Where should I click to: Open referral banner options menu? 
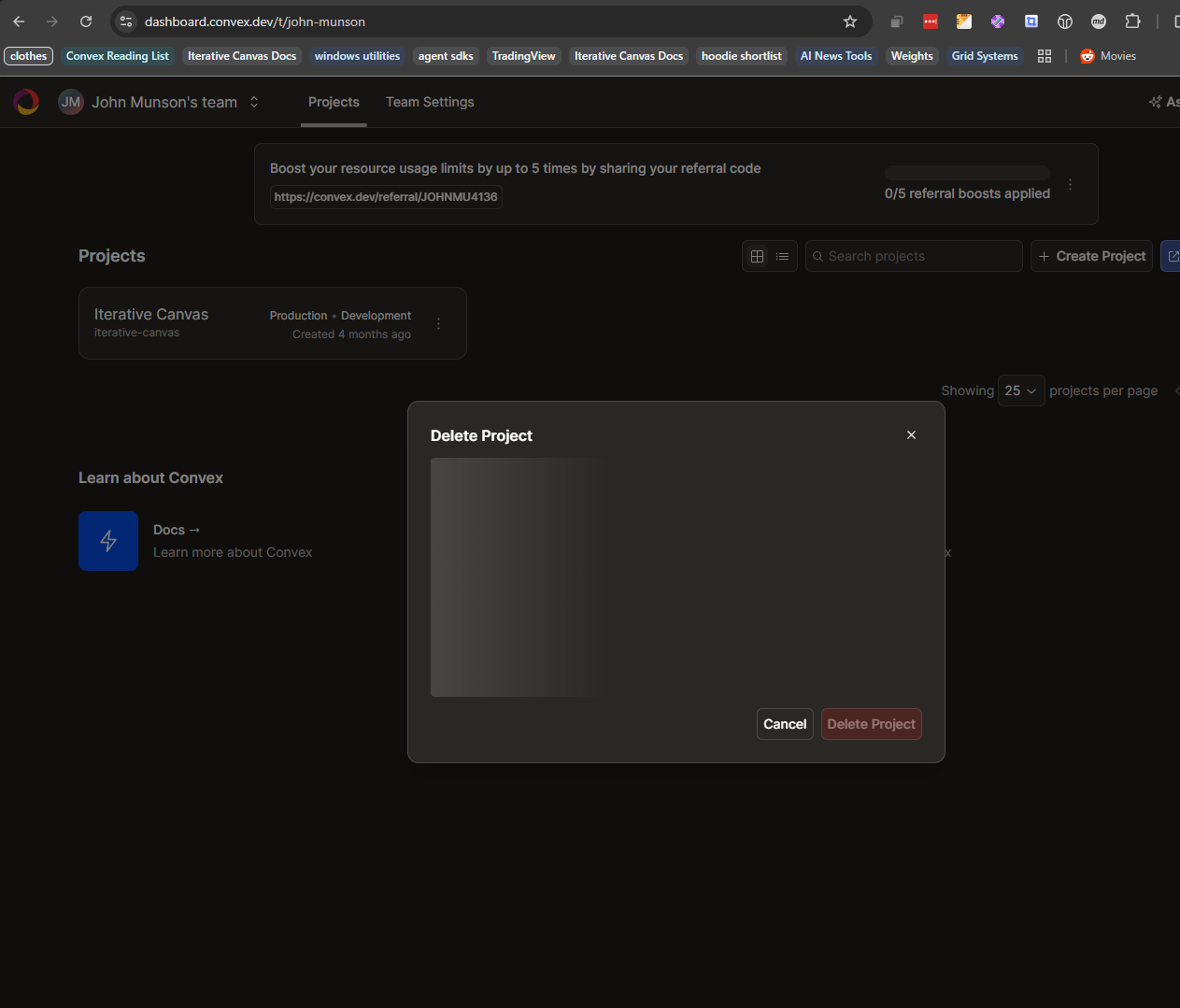[1071, 185]
